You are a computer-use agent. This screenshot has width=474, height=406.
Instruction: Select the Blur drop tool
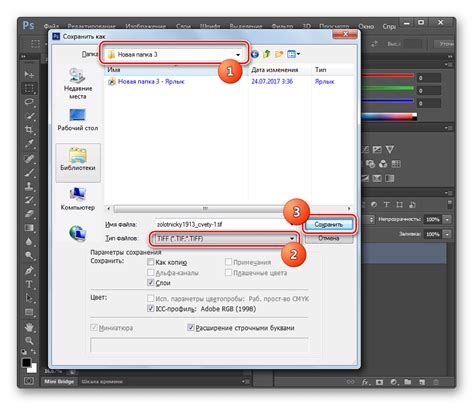[x=29, y=242]
